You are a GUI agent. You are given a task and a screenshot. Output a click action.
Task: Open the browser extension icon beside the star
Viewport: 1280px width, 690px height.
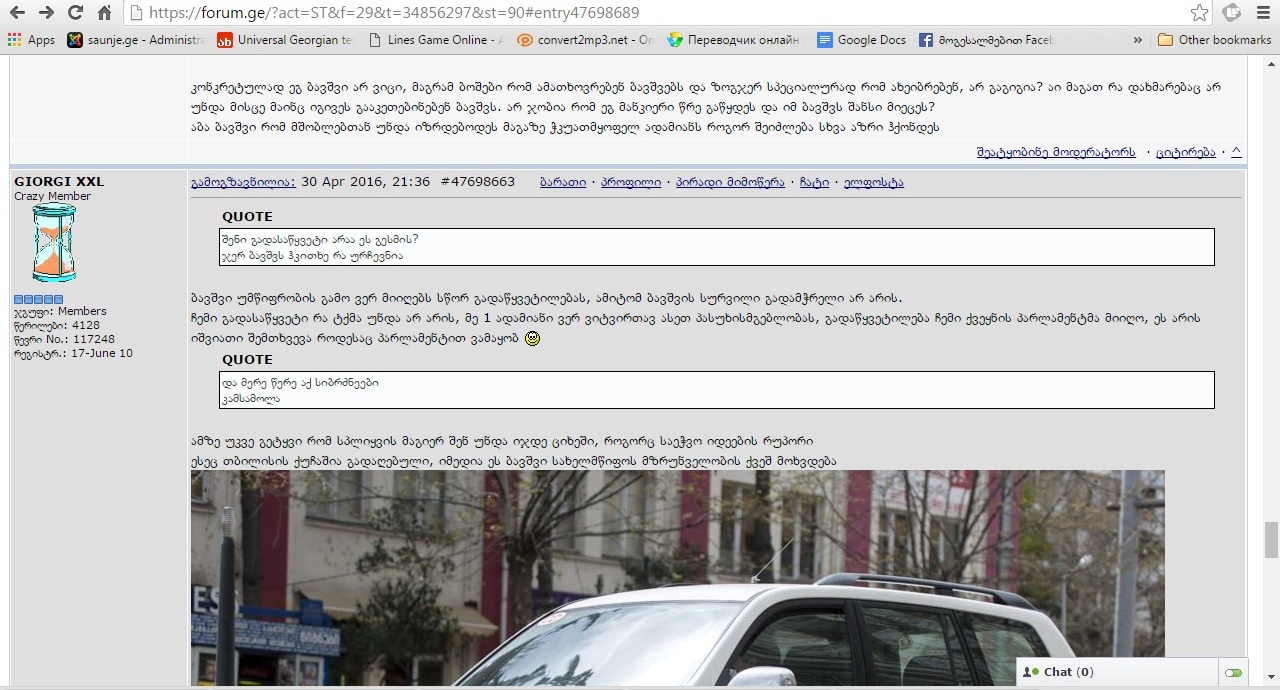pos(1232,13)
